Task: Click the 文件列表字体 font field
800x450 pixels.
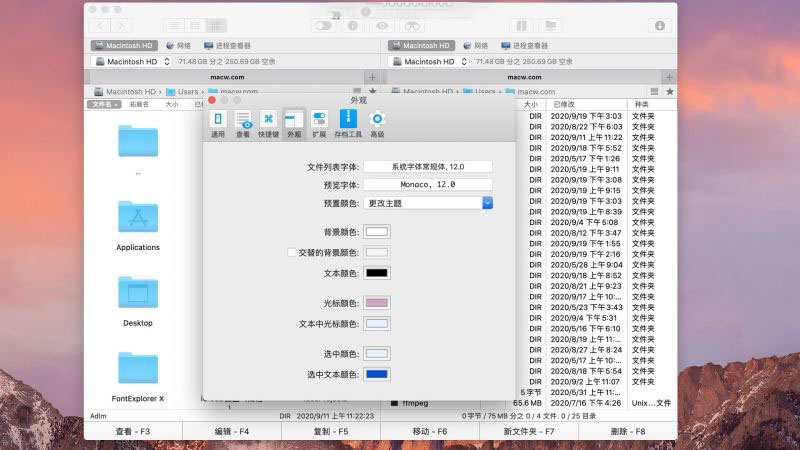Action: tap(428, 167)
